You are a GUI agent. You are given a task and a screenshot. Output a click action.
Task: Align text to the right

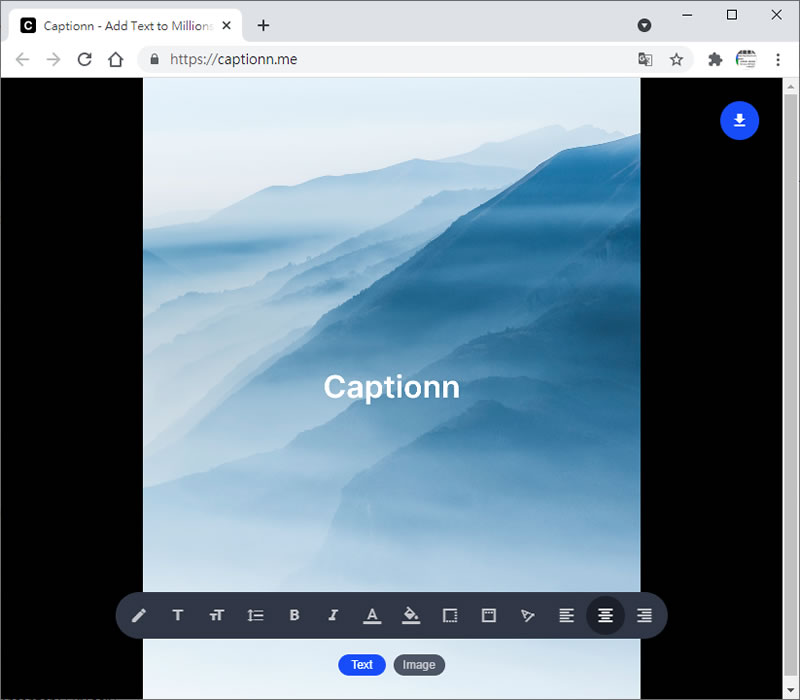644,615
